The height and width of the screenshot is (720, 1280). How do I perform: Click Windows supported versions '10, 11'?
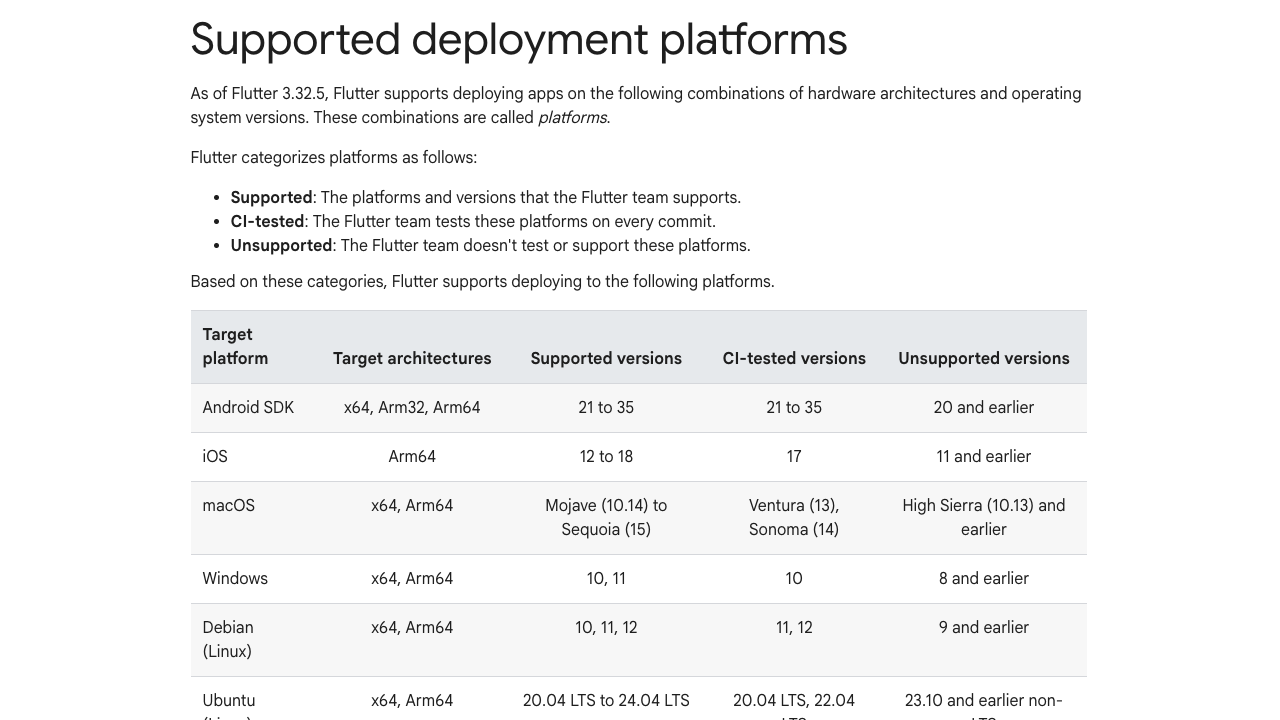tap(606, 578)
